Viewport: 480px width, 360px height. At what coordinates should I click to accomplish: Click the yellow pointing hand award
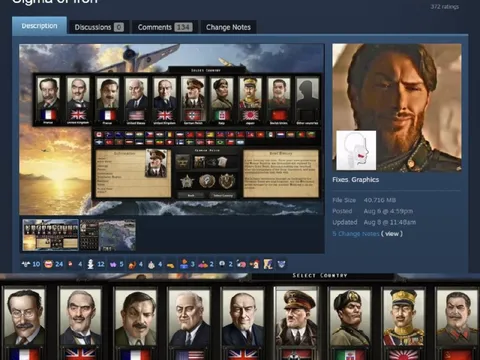tap(171, 265)
